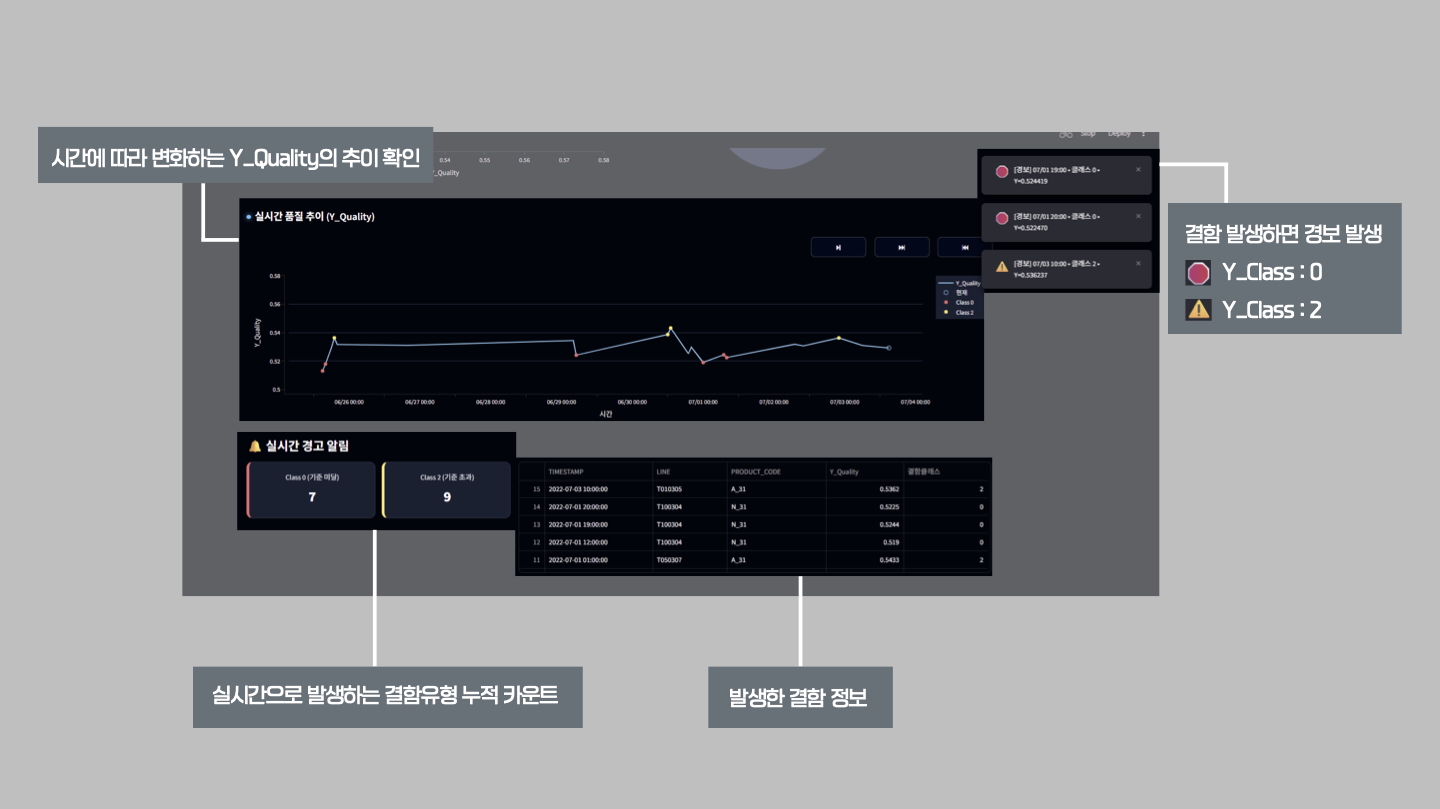Screen dimensions: 1440x809
Task: Click the fast-forward skip button
Action: click(x=902, y=247)
